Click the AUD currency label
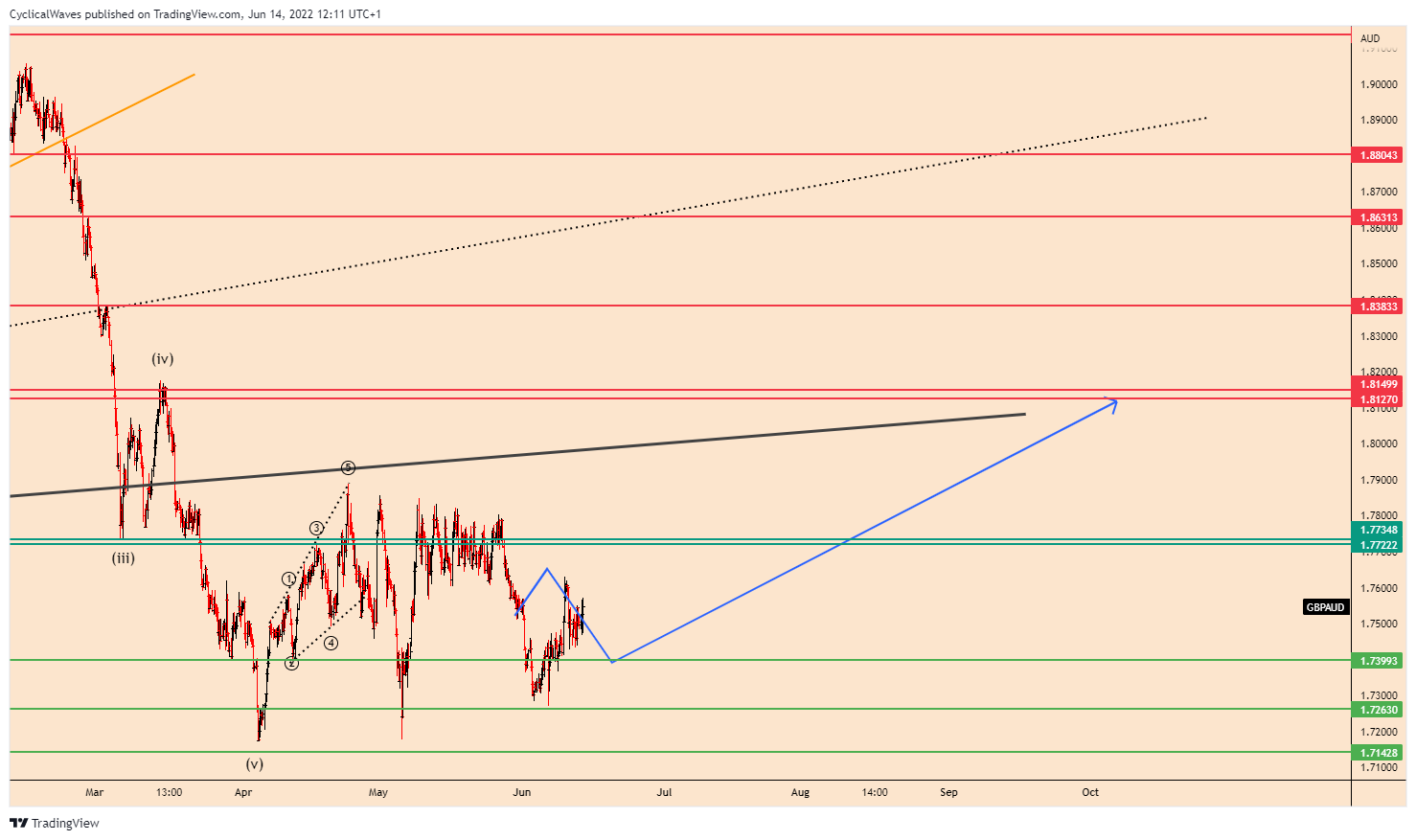 point(1370,39)
